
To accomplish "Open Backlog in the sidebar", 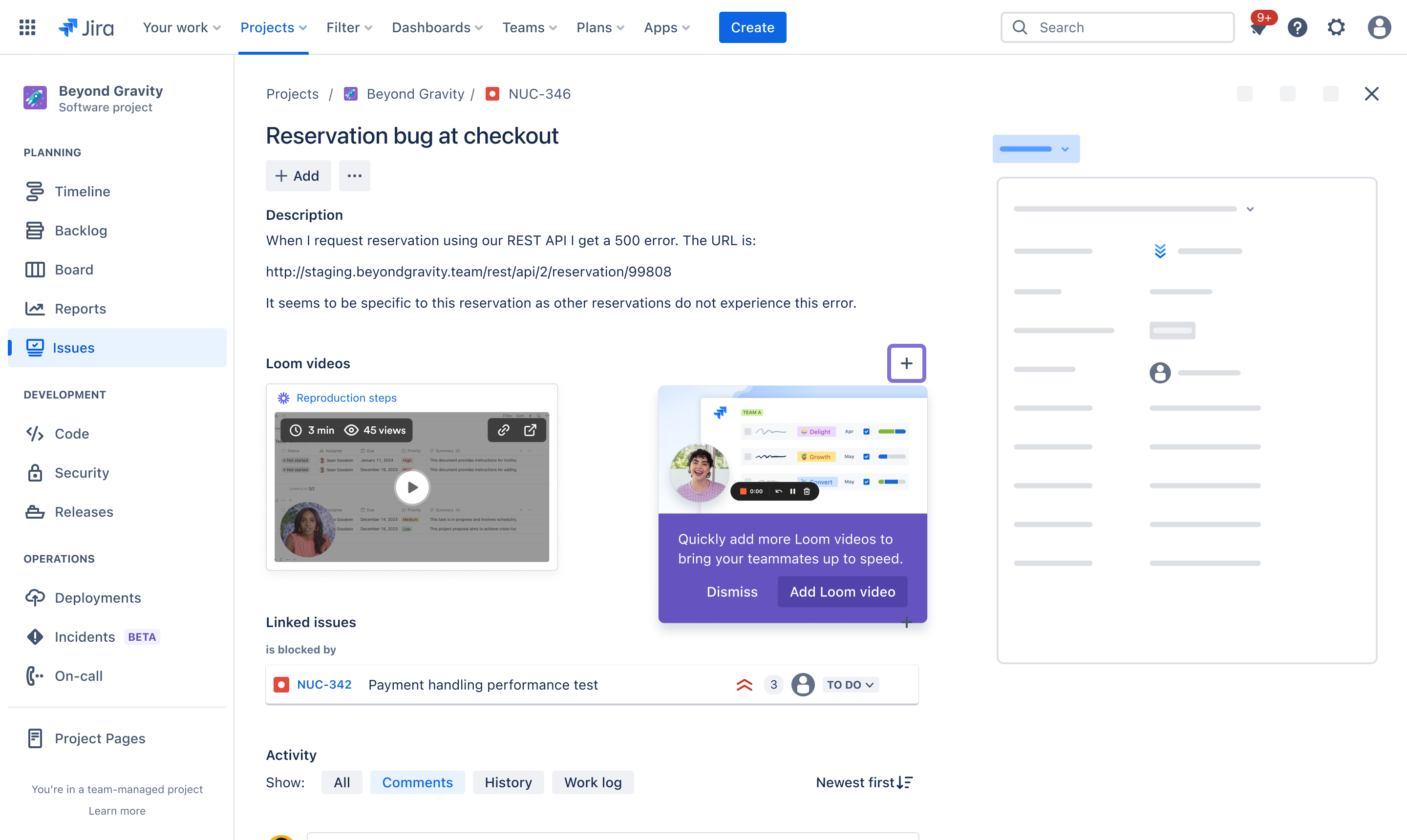I will coord(117,231).
